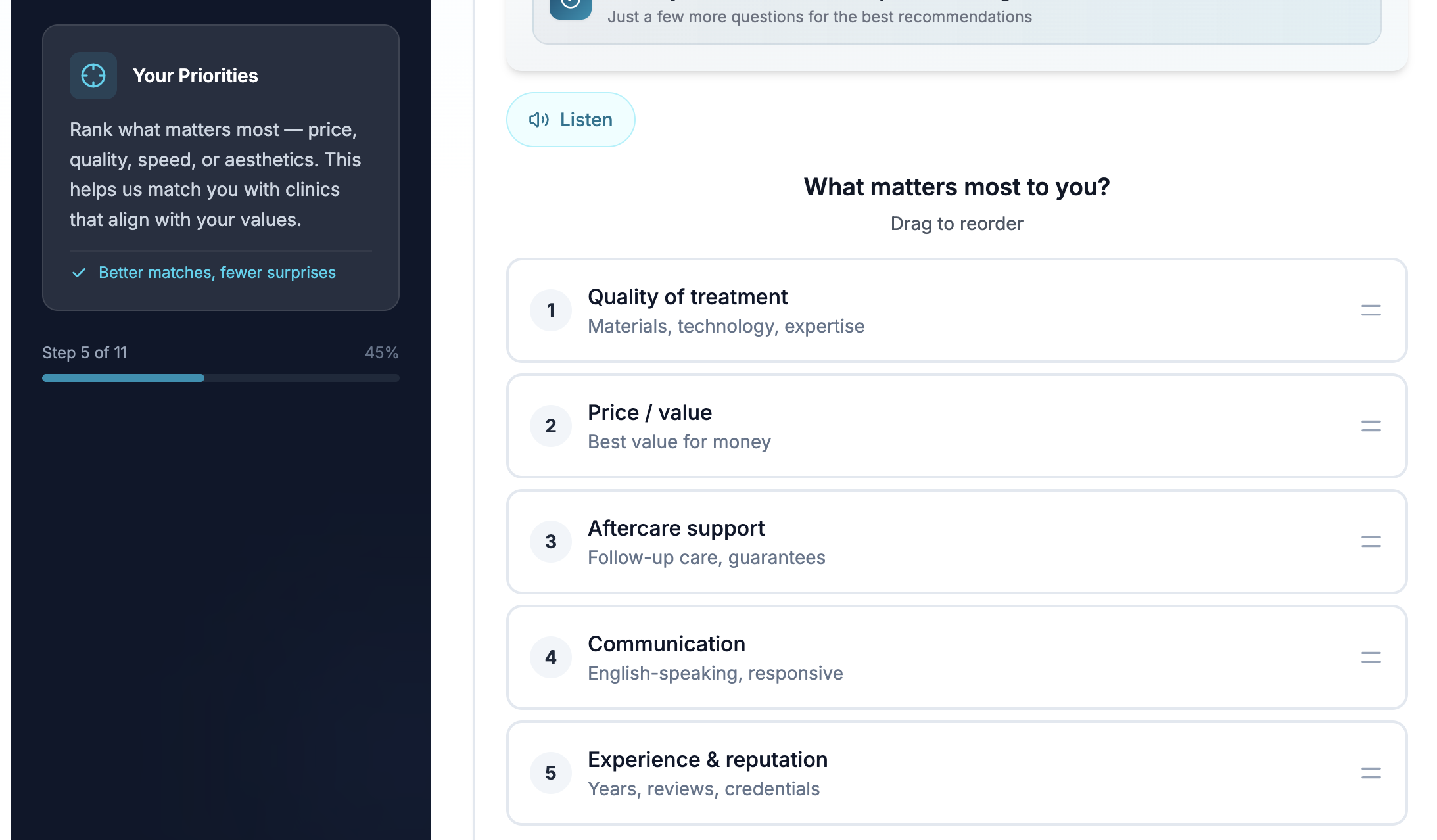This screenshot has height=840, width=1437.
Task: Click the drag handle on Experience & reputation
Action: coord(1371,773)
